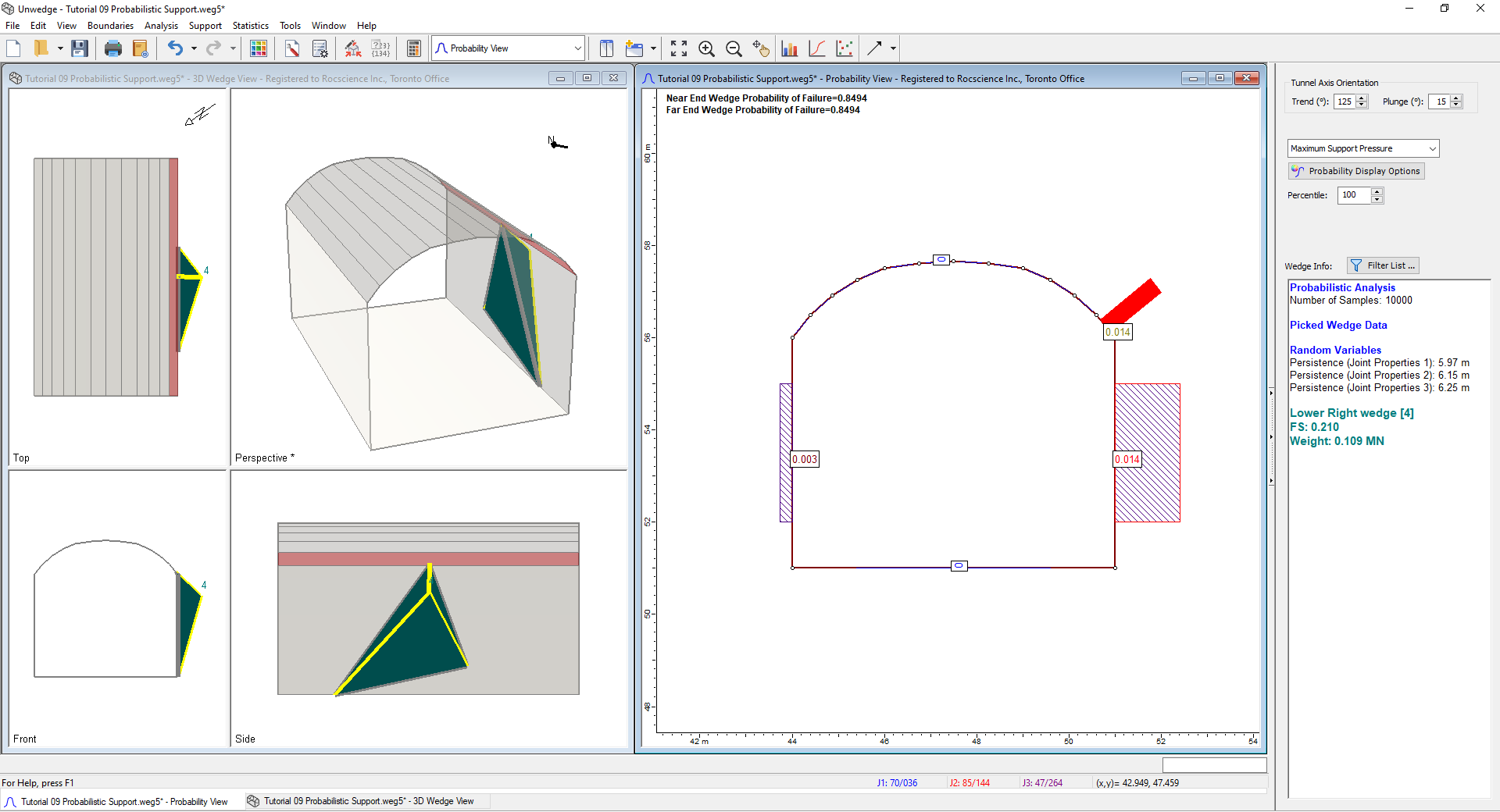The image size is (1500, 812).
Task: Open the combination analyzer icon with numbered braces
Action: click(380, 48)
